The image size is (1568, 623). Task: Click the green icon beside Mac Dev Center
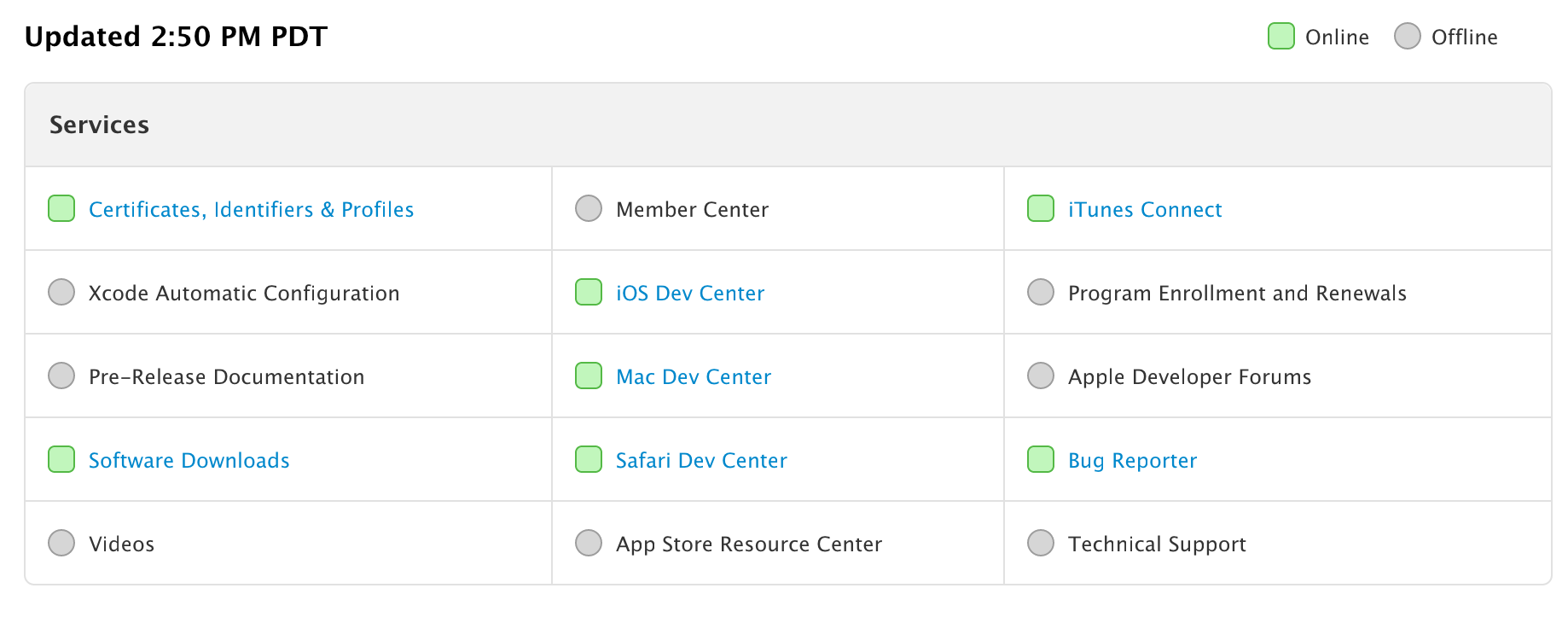coord(588,376)
